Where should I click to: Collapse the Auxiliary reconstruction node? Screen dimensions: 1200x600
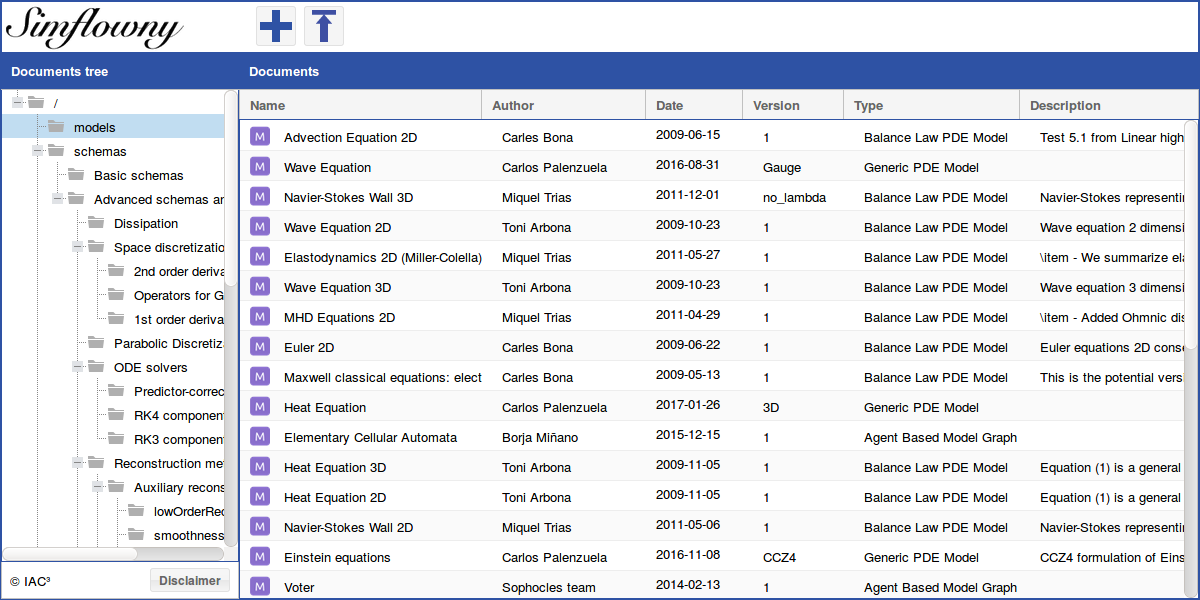pyautogui.click(x=97, y=487)
